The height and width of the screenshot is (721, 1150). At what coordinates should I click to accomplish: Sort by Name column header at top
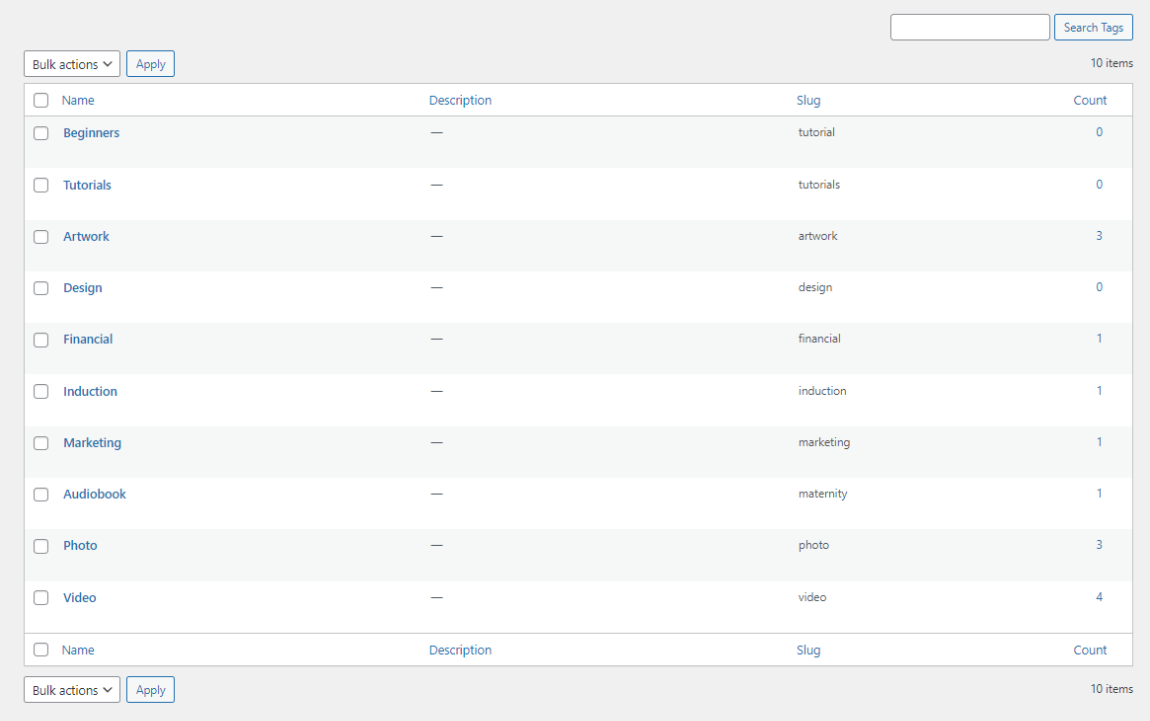tap(78, 100)
